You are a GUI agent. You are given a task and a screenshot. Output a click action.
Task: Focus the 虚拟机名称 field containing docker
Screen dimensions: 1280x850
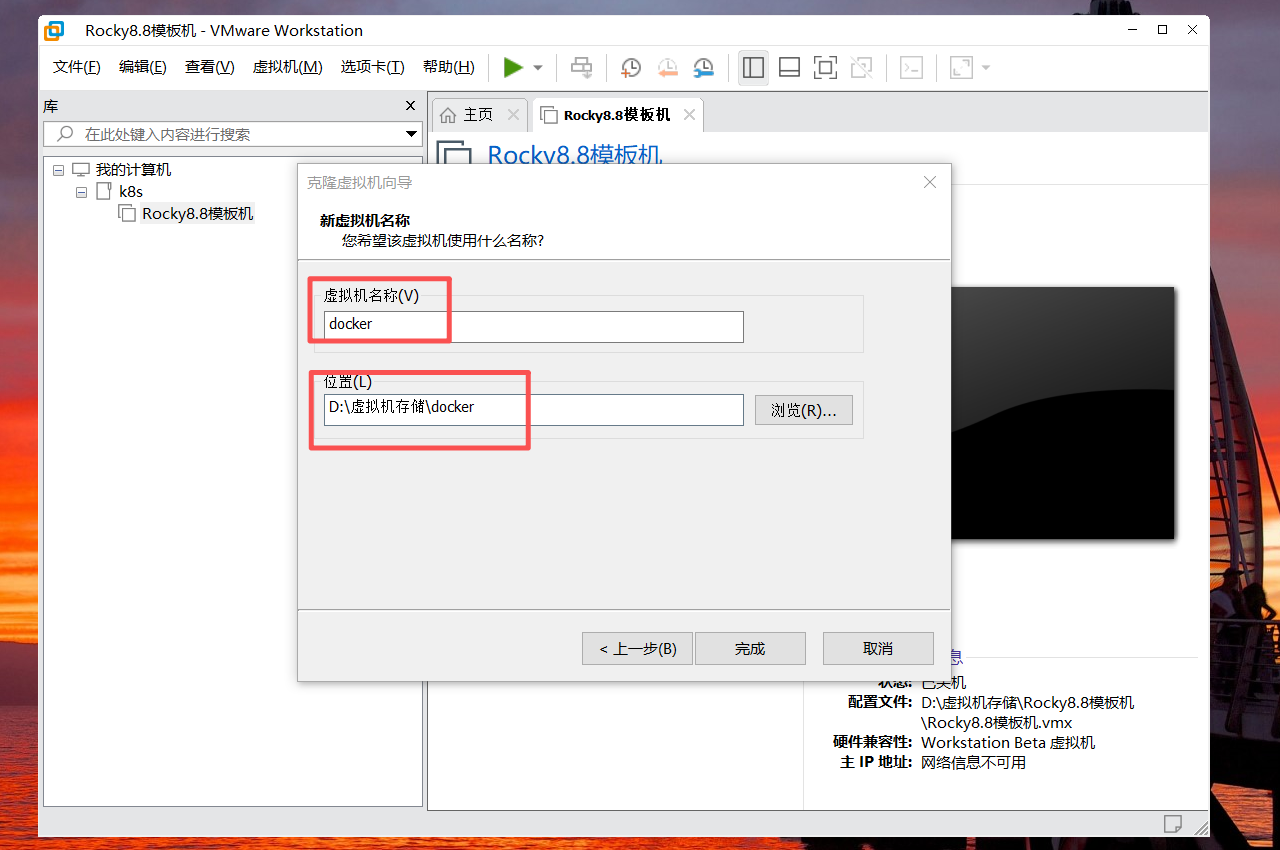point(534,326)
